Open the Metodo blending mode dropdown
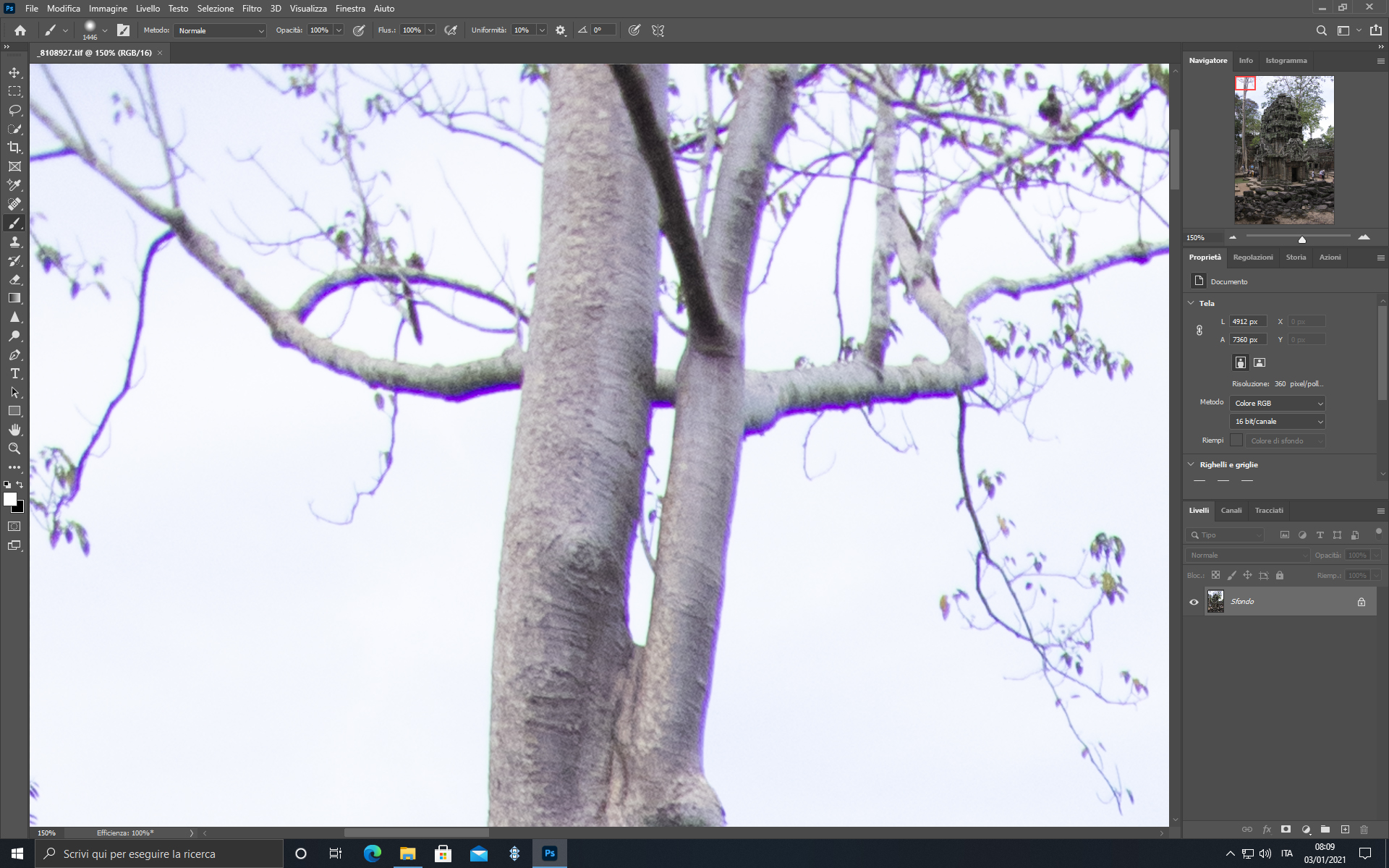Image resolution: width=1389 pixels, height=868 pixels. [221, 30]
